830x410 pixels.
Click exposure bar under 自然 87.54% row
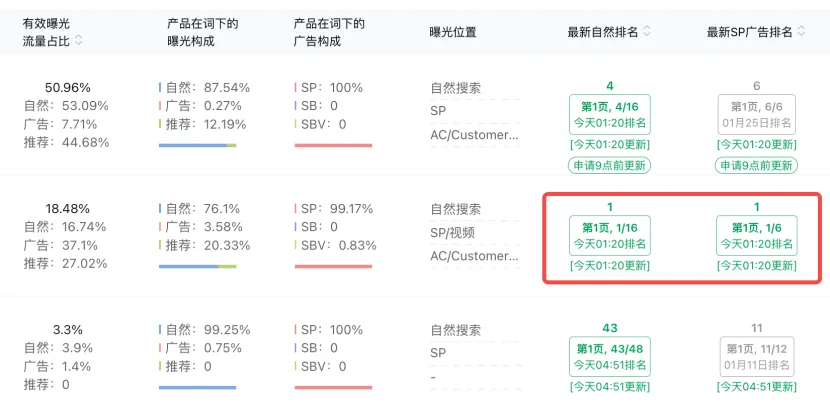[x=197, y=145]
